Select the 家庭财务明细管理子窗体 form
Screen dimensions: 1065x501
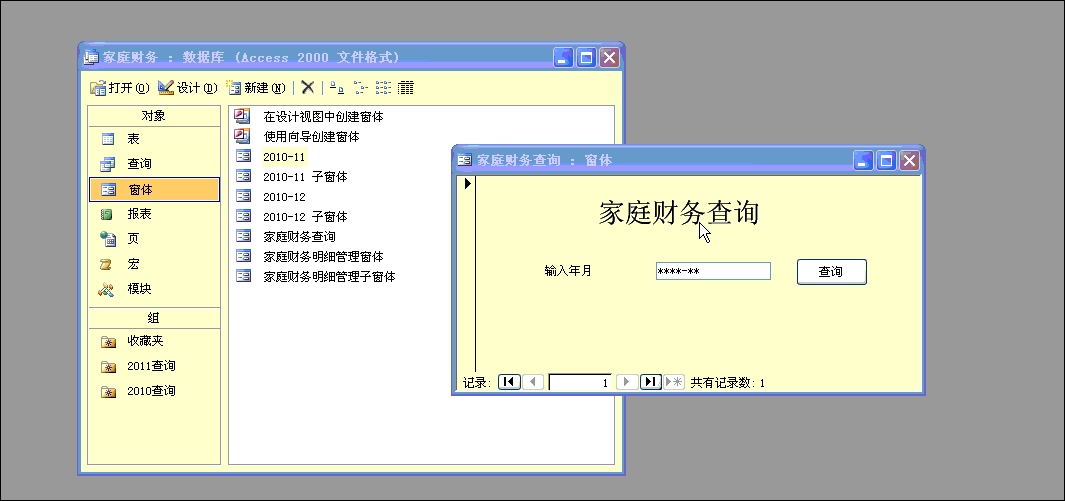[329, 277]
